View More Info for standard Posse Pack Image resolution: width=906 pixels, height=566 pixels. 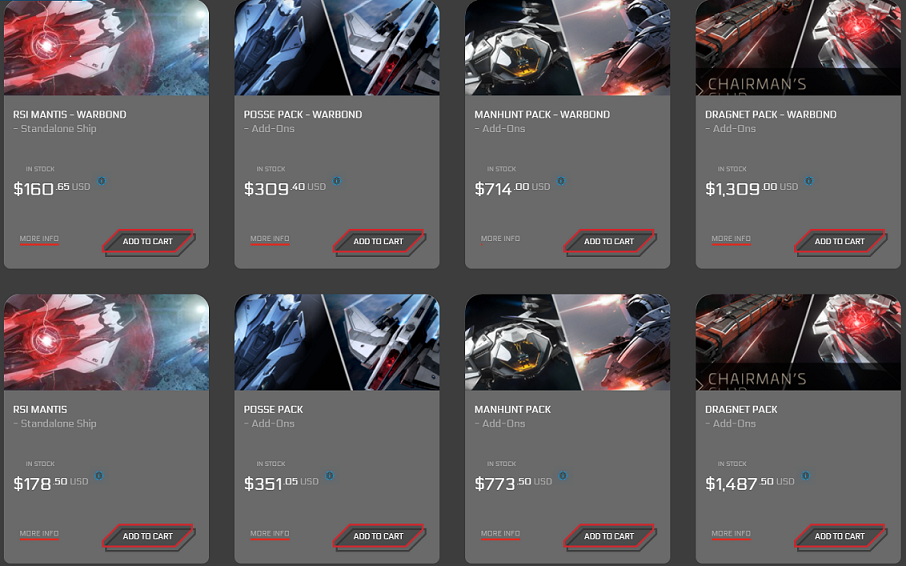[x=270, y=534]
